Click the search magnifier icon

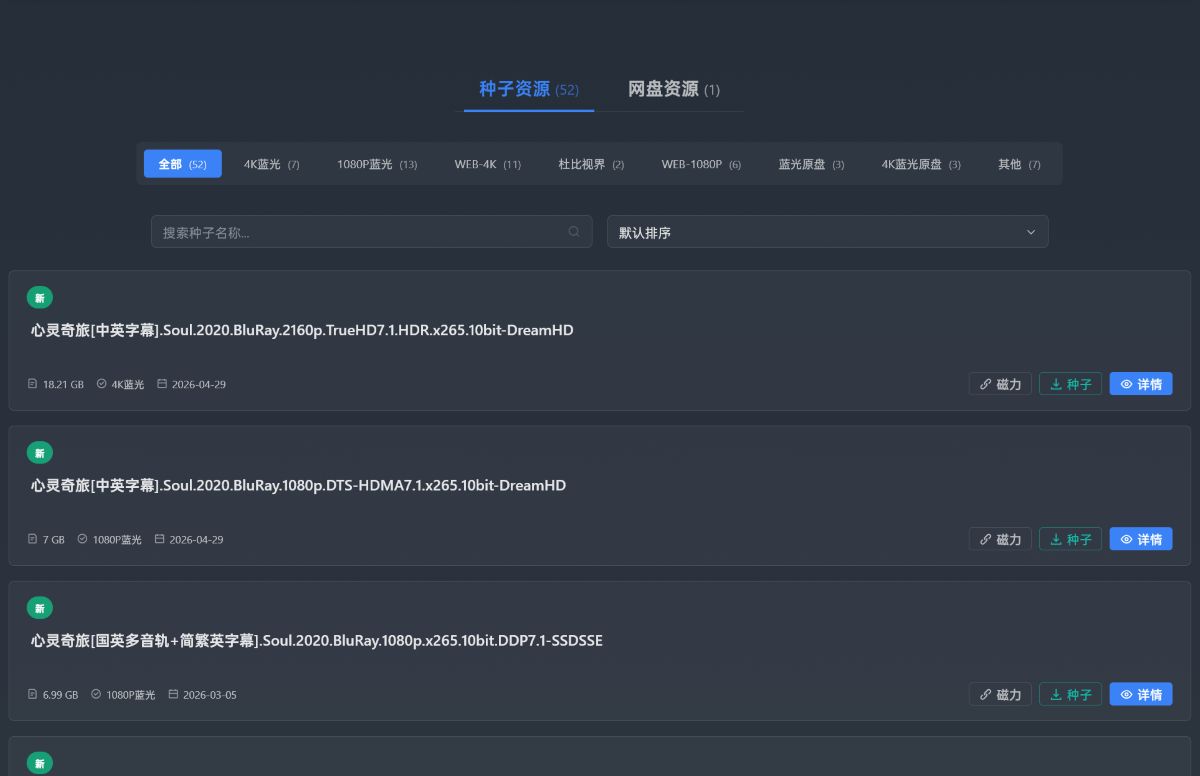(574, 232)
